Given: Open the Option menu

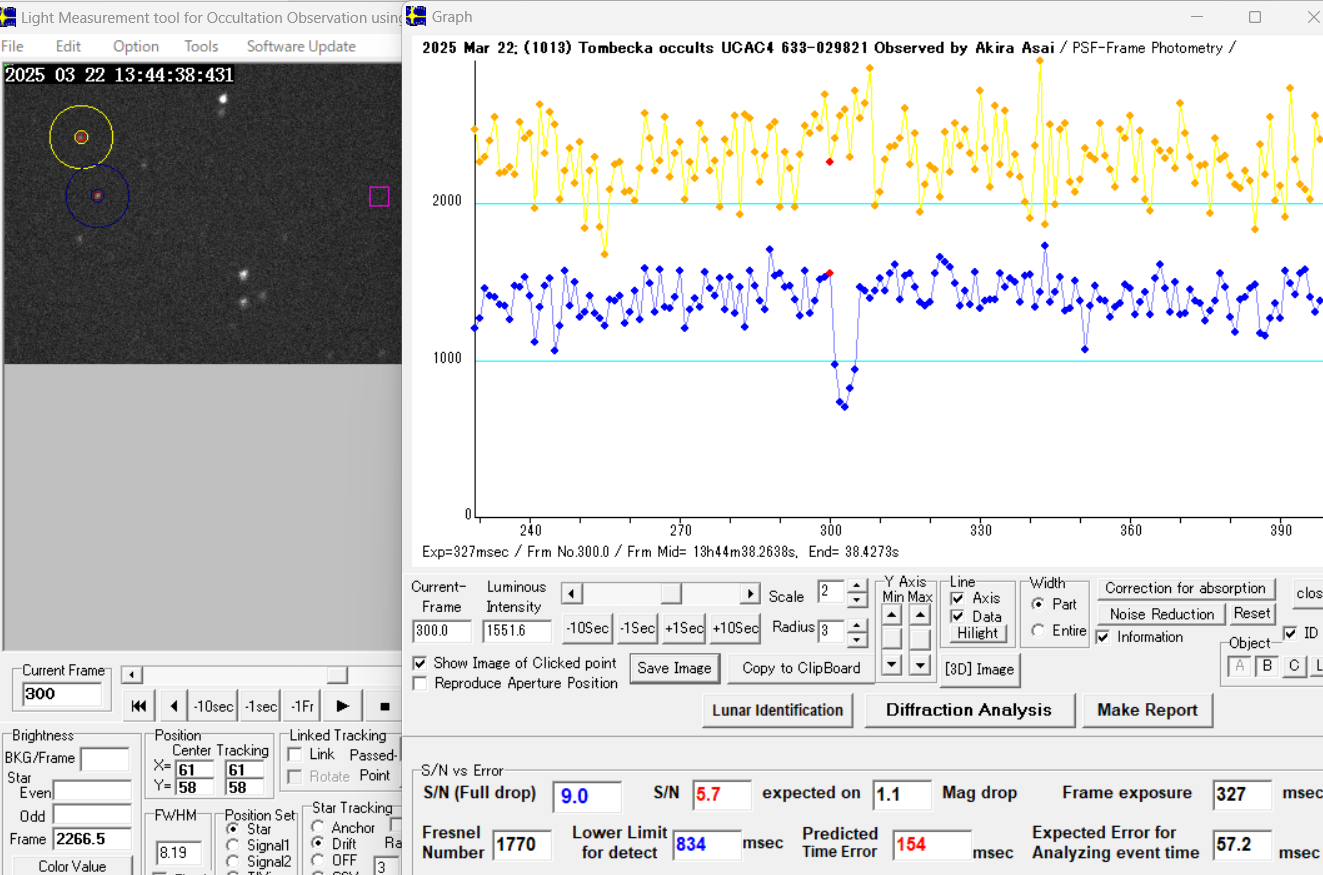Looking at the screenshot, I should click(x=136, y=46).
